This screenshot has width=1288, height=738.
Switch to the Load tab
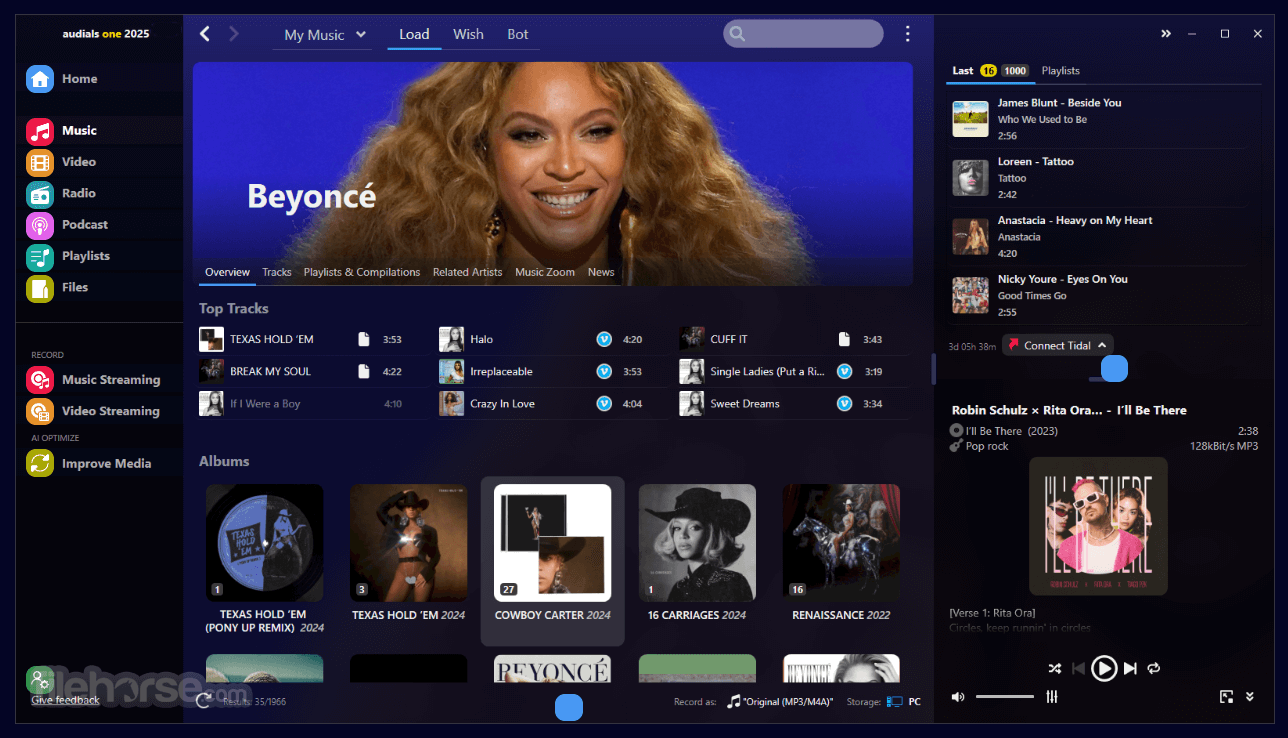414,34
